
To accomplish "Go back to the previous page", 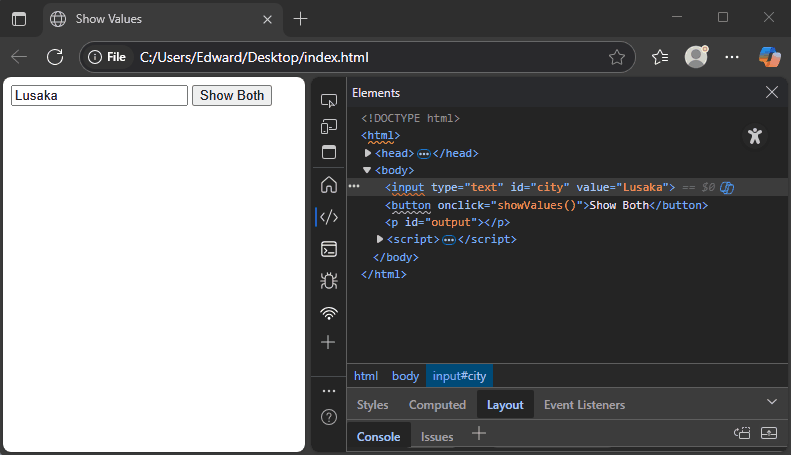I will 19,57.
